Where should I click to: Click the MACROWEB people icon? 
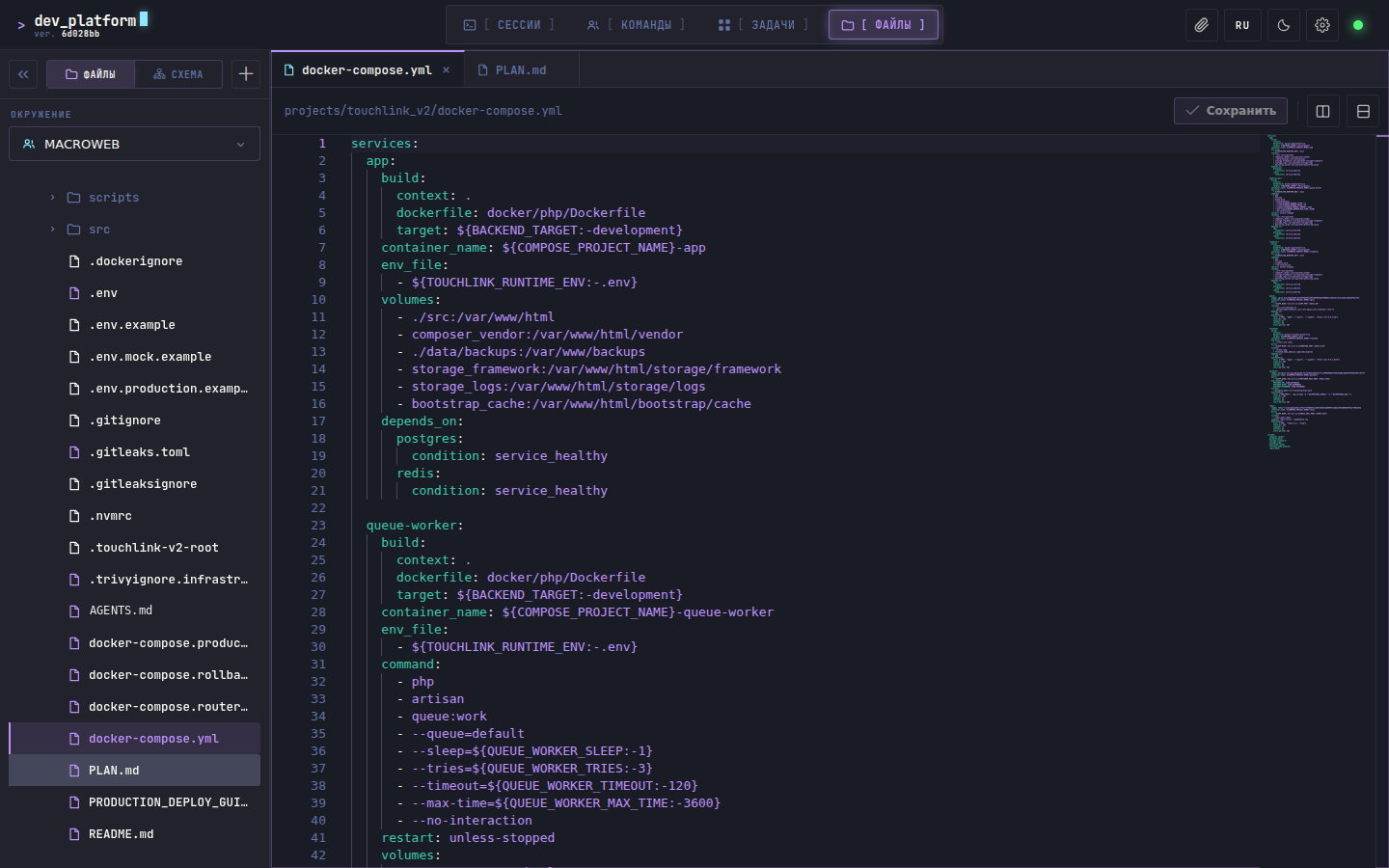click(x=29, y=144)
